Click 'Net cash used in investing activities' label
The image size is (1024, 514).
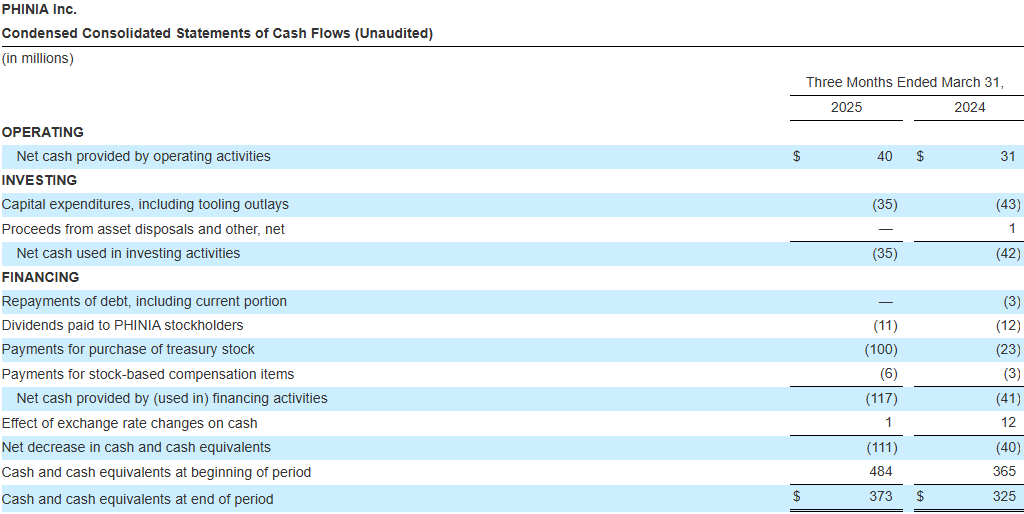point(128,253)
